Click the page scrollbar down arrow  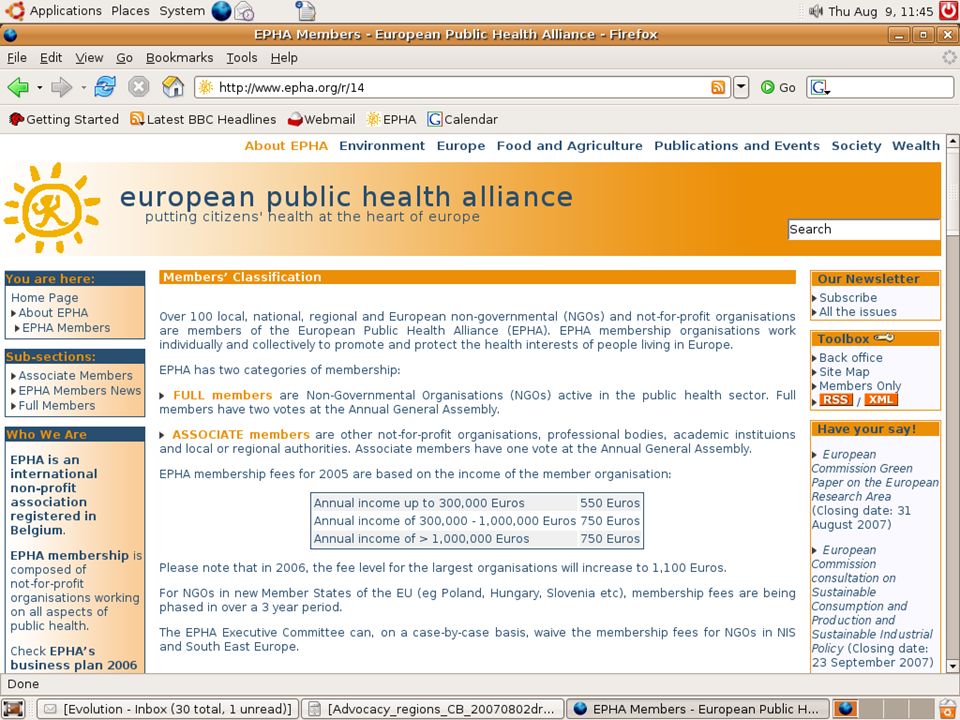[x=952, y=666]
